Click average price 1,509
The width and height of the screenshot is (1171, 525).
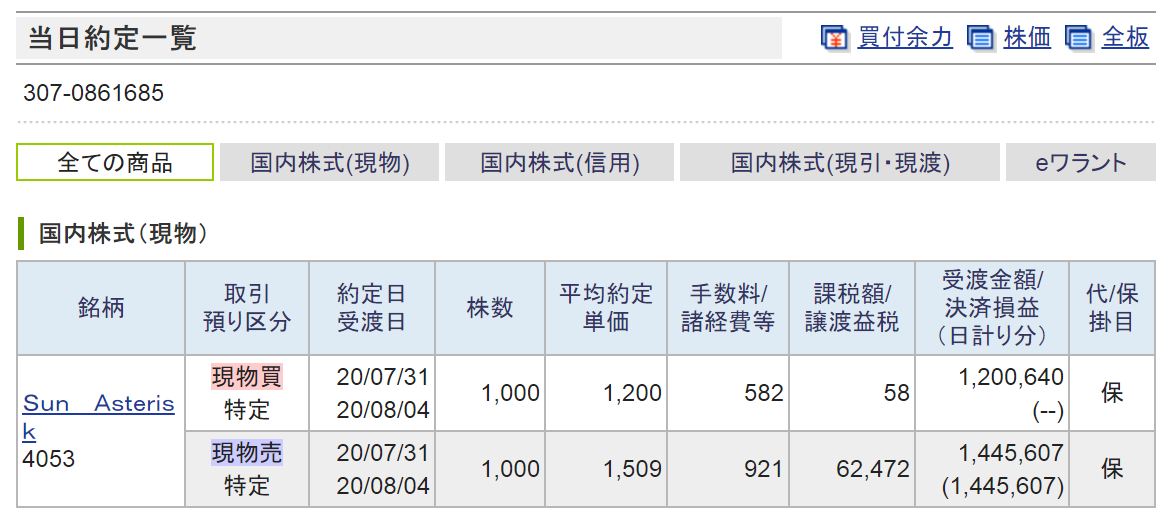coord(632,469)
